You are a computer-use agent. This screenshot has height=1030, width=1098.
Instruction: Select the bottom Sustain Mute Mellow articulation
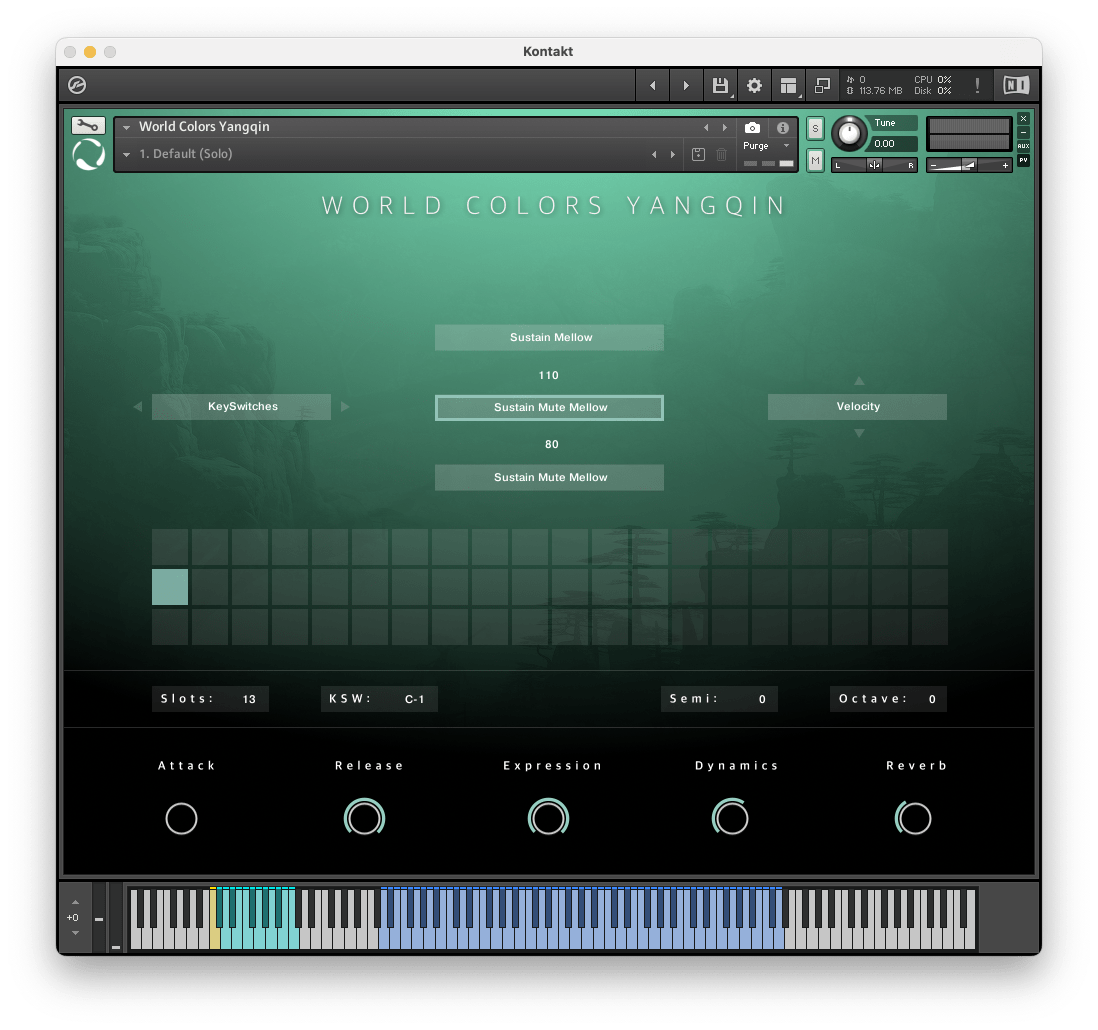(550, 478)
